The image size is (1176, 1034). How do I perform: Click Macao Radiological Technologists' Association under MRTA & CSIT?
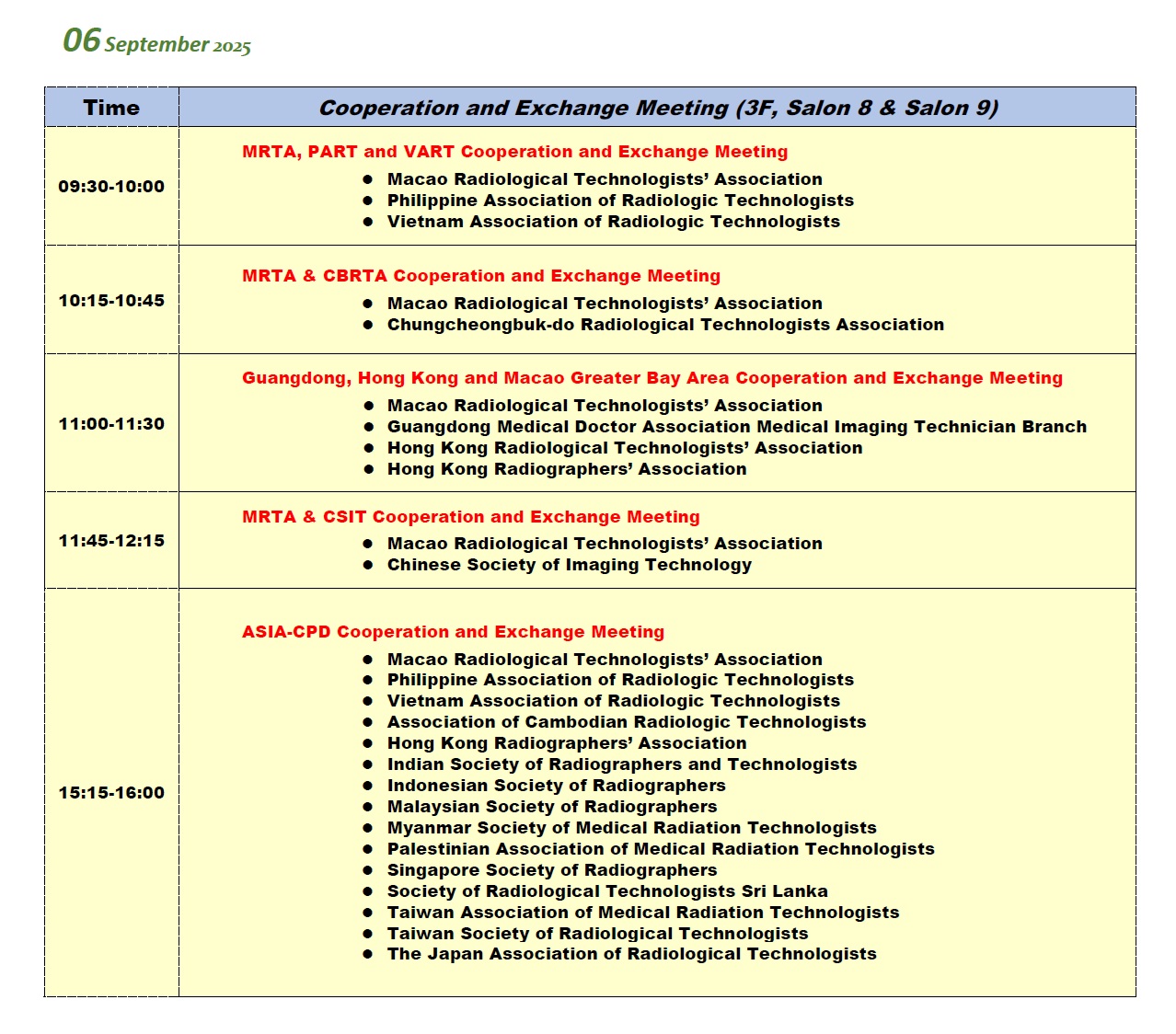(x=605, y=544)
